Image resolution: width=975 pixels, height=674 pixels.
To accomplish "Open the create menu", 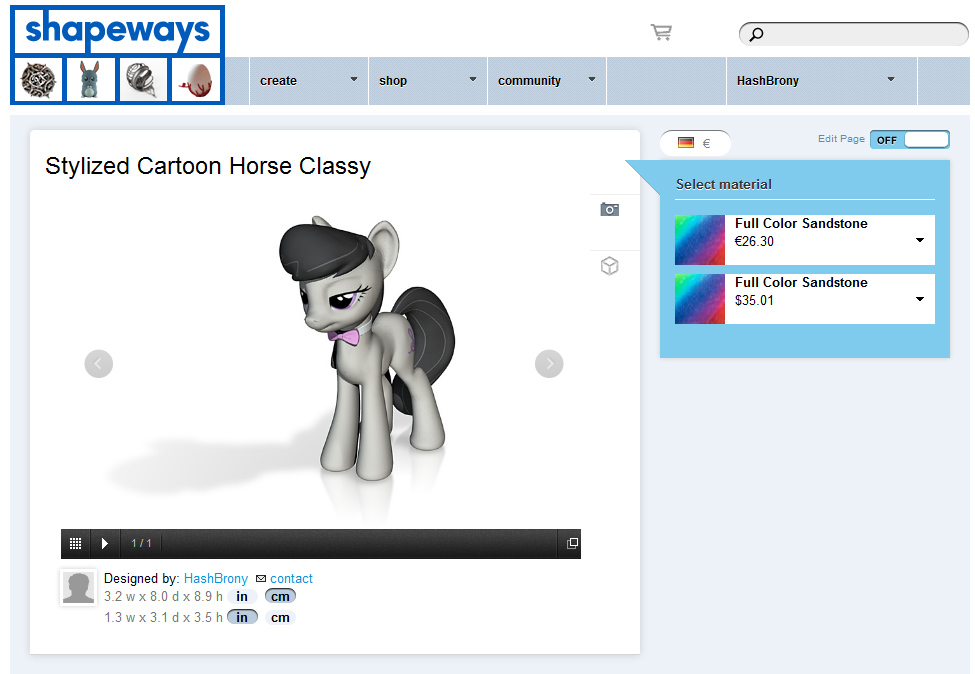I will 308,81.
